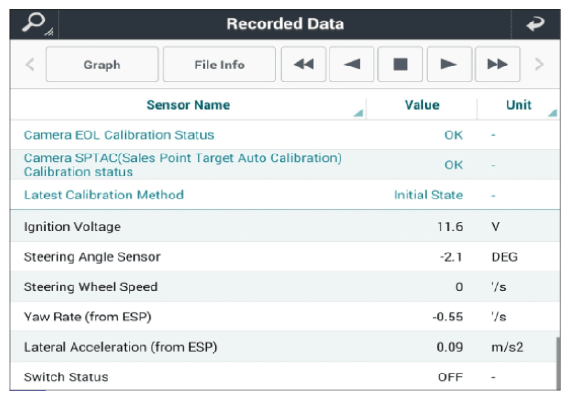570x400 pixels.
Task: Select the Ignition Voltage sensor row
Action: [x=285, y=226]
